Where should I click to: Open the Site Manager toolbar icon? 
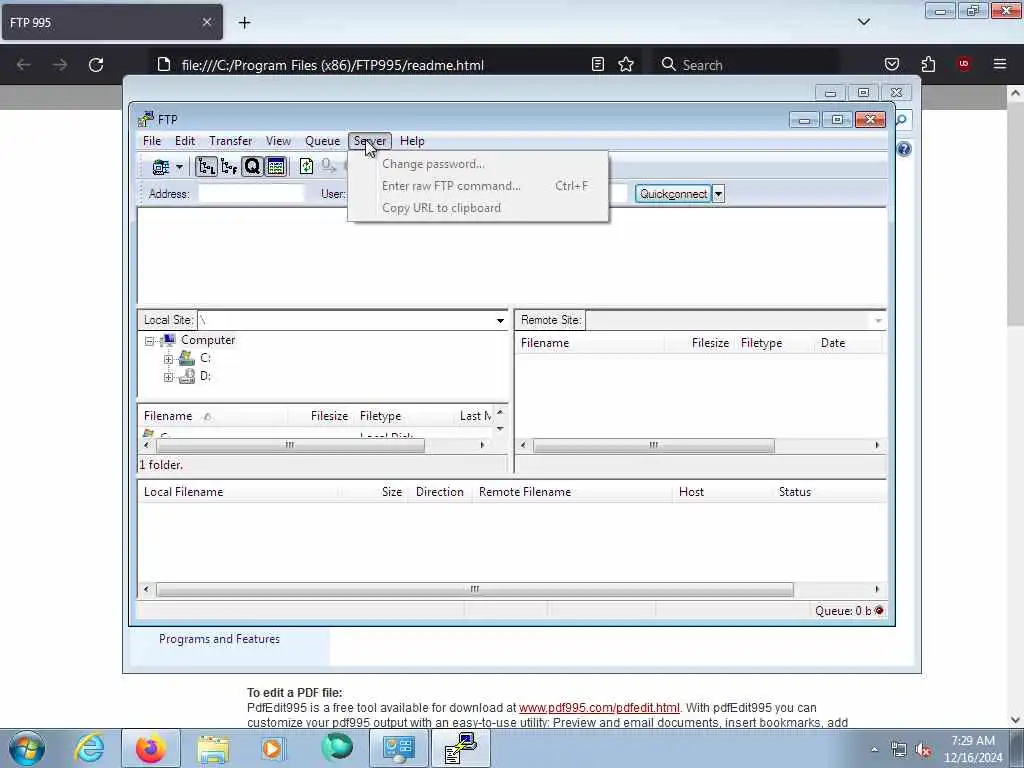pos(161,167)
